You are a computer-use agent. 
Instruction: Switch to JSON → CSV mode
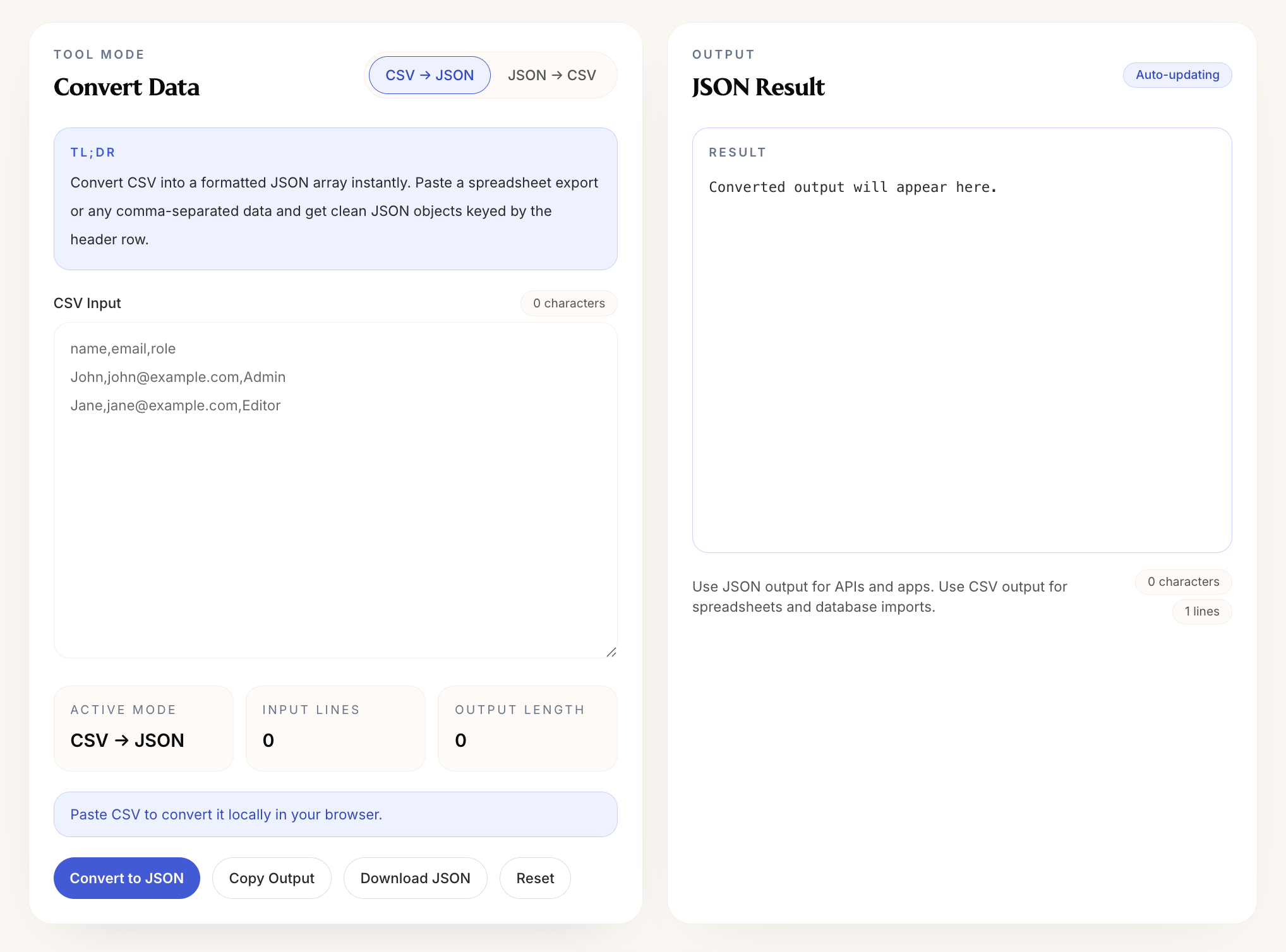(x=552, y=75)
